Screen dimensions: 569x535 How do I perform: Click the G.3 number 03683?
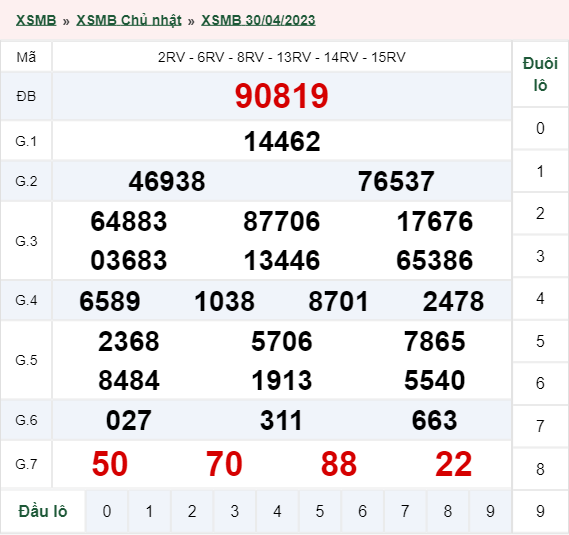pos(129,260)
